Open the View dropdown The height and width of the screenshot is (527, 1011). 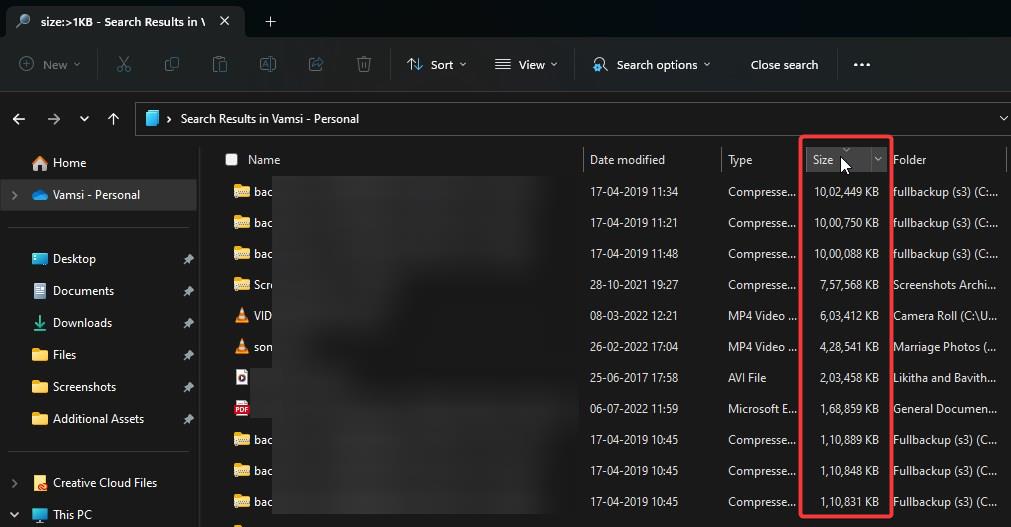tap(525, 65)
